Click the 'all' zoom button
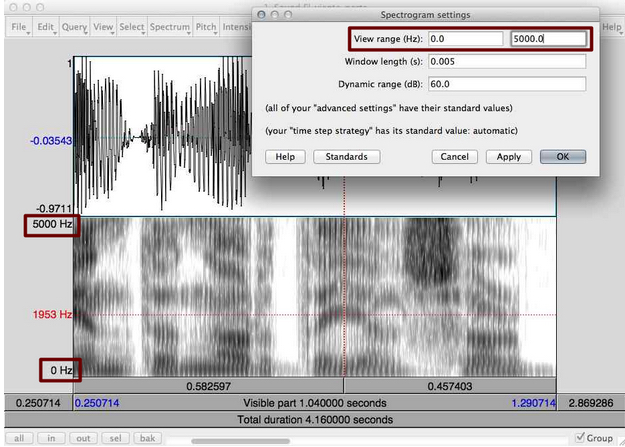625x447 pixels. (x=19, y=438)
